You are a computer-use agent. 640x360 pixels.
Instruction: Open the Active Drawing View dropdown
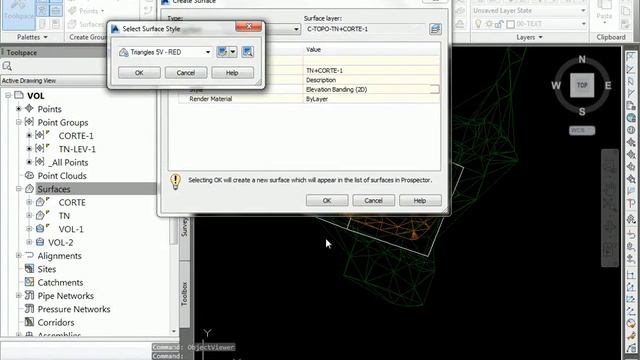[x=54, y=80]
